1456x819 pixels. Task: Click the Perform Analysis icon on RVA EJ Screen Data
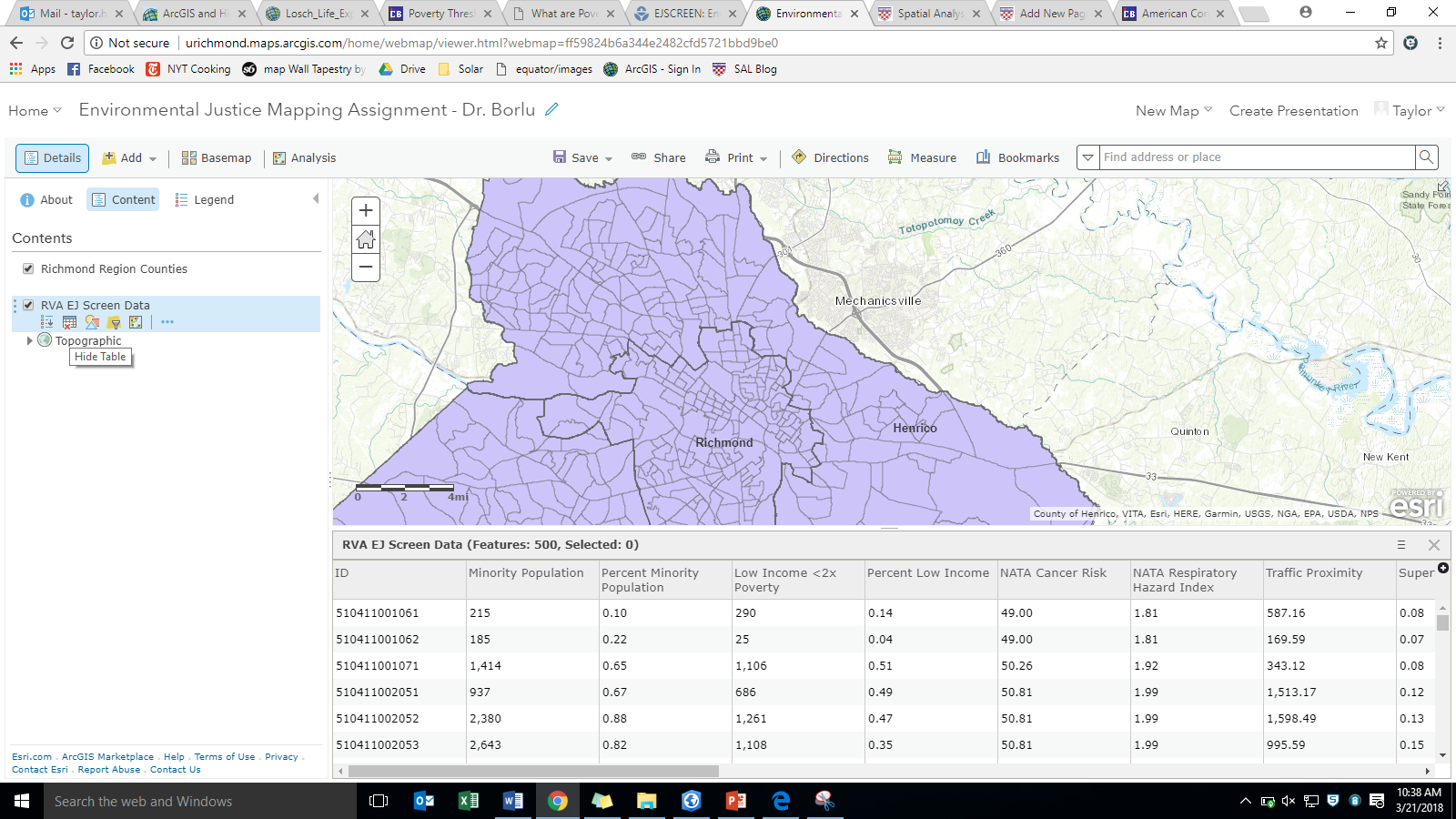(x=136, y=321)
